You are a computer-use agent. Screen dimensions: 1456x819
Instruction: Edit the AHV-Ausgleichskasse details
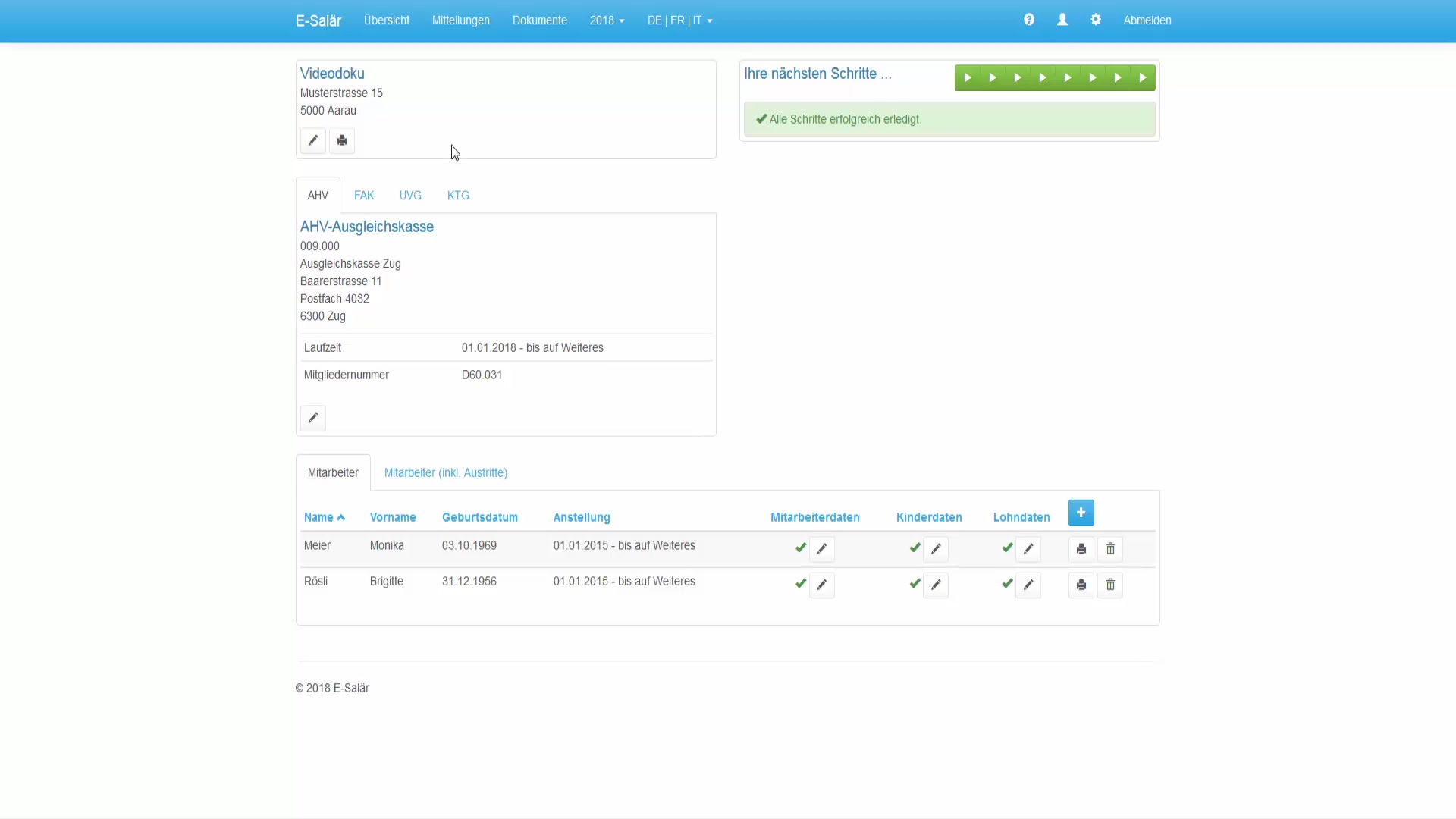(312, 418)
